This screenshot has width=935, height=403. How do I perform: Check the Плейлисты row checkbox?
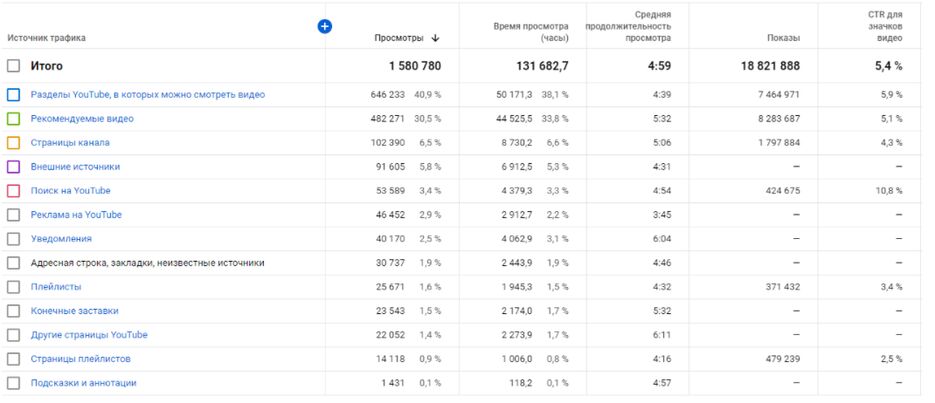click(x=13, y=287)
